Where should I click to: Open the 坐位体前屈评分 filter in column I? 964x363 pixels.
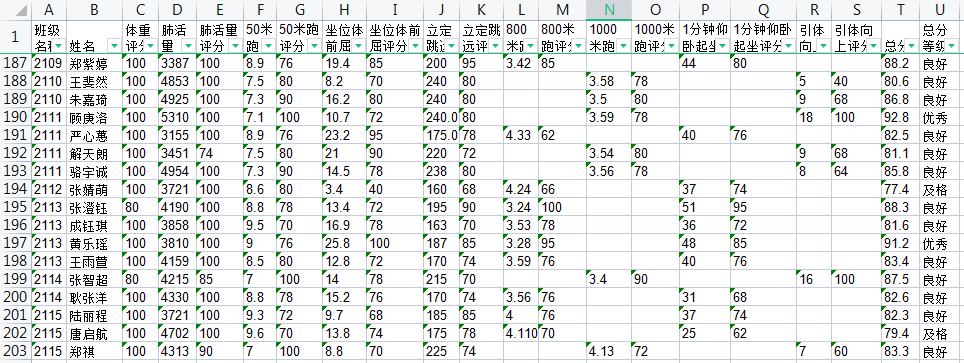pos(416,46)
